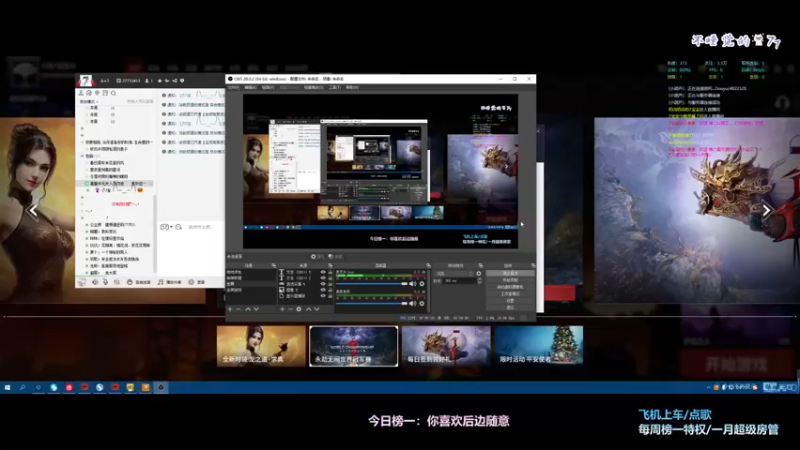Open the 帮助(H) menu in OBS
Screen dimensions: 800x450
pos(352,88)
